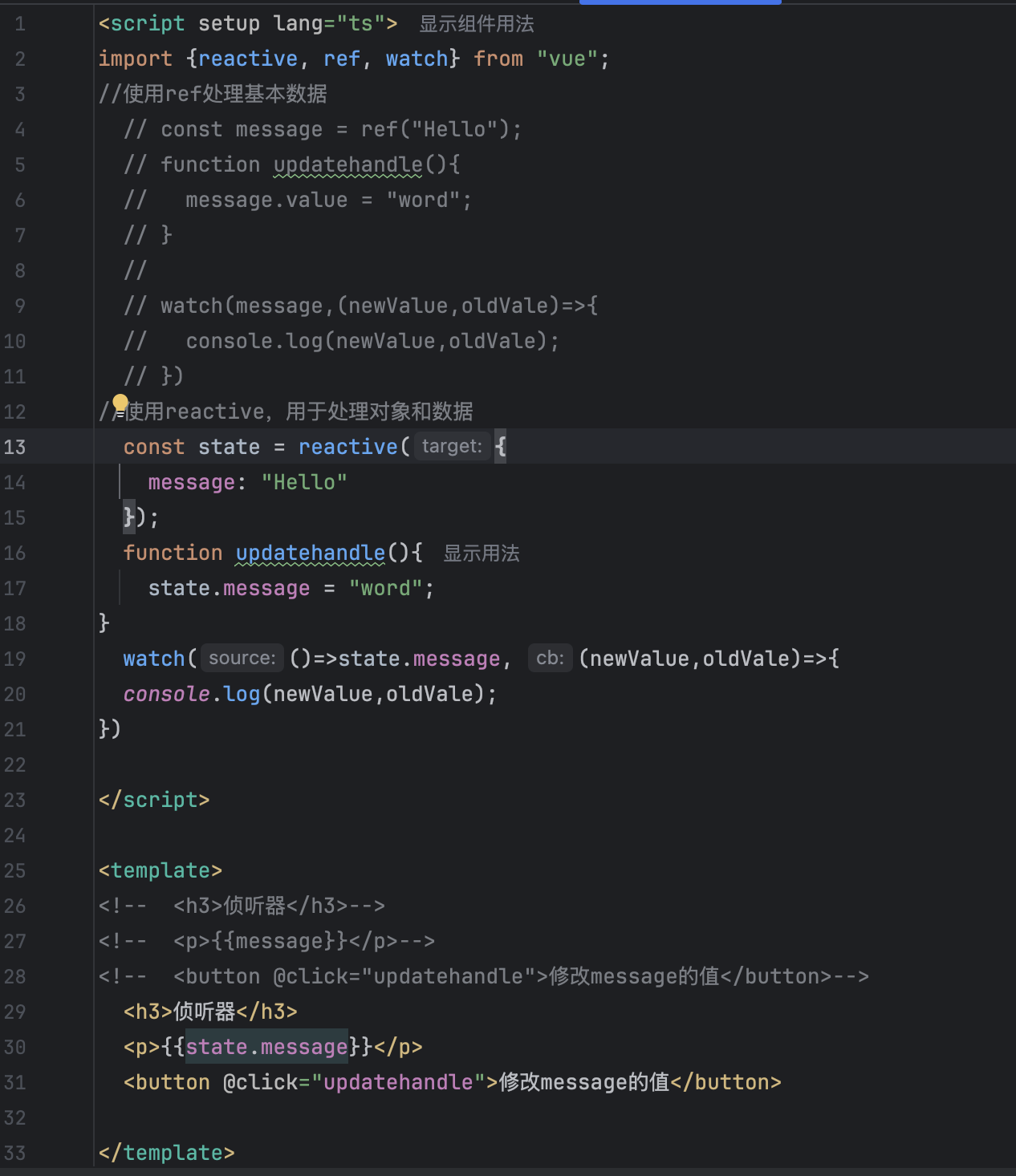Click the yellow lightbulb quick-fix icon
The image size is (1016, 1176).
point(120,402)
